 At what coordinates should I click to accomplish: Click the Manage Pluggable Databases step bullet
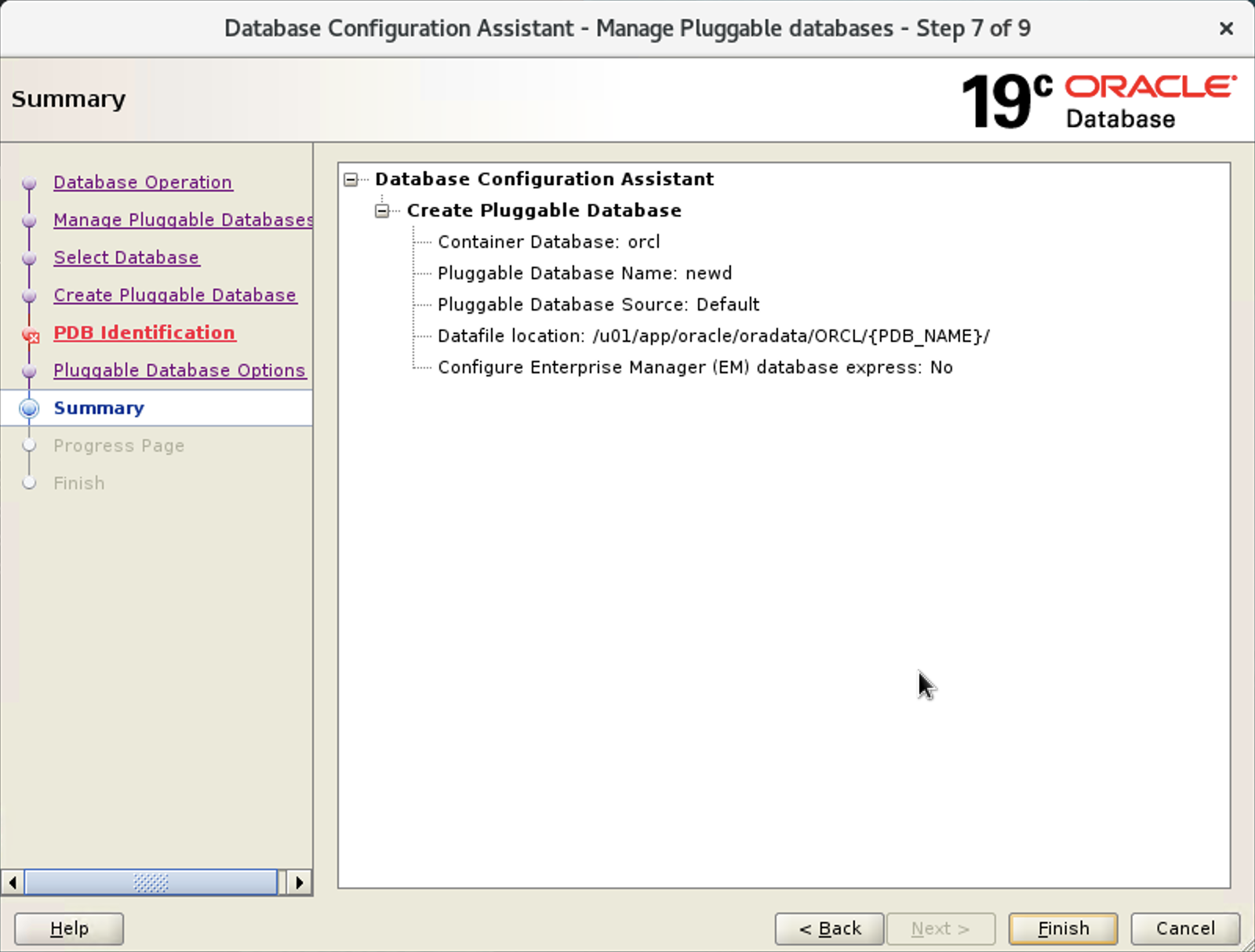30,221
